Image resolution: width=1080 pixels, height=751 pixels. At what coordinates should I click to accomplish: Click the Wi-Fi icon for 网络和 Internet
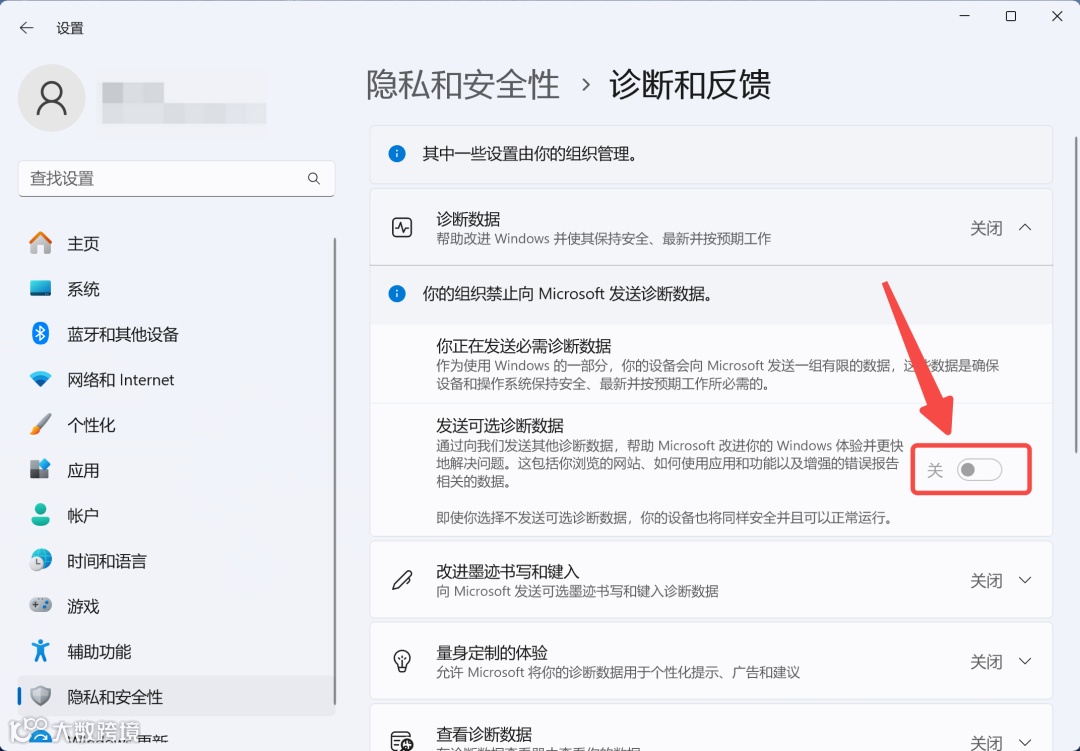41,380
